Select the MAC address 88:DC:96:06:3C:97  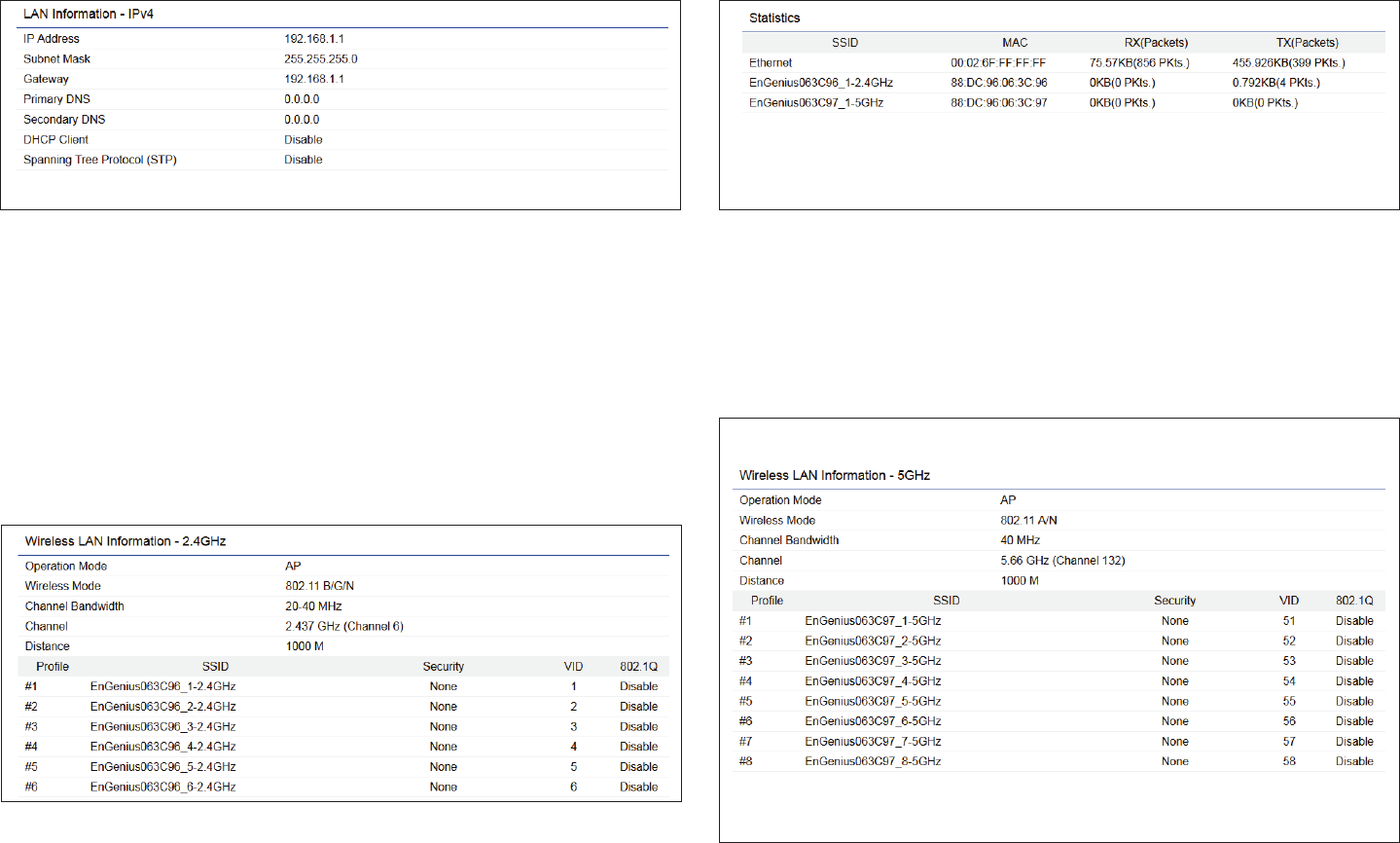point(999,103)
